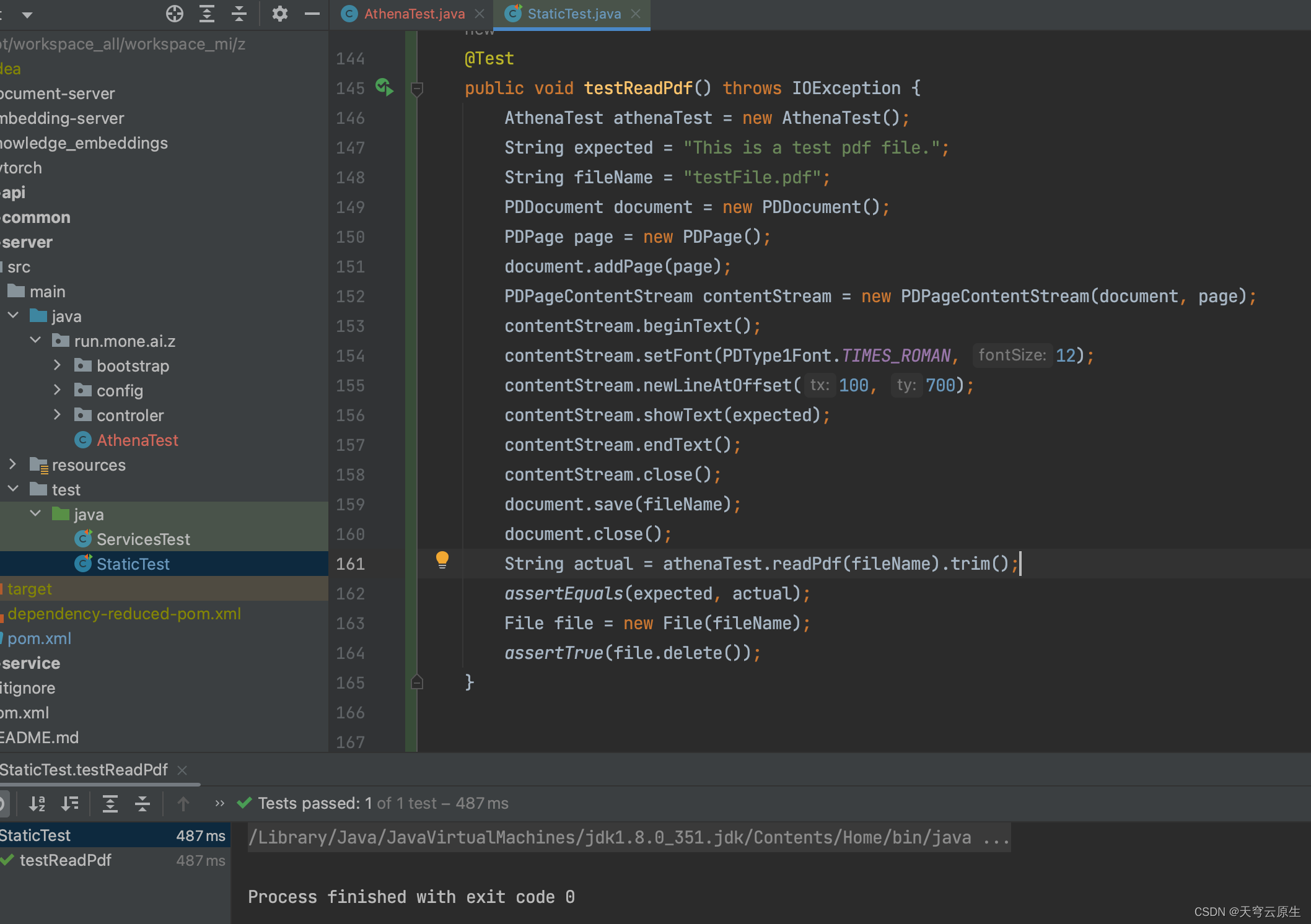Expand all test results in run panel
This screenshot has height=924, width=1311.
110,804
